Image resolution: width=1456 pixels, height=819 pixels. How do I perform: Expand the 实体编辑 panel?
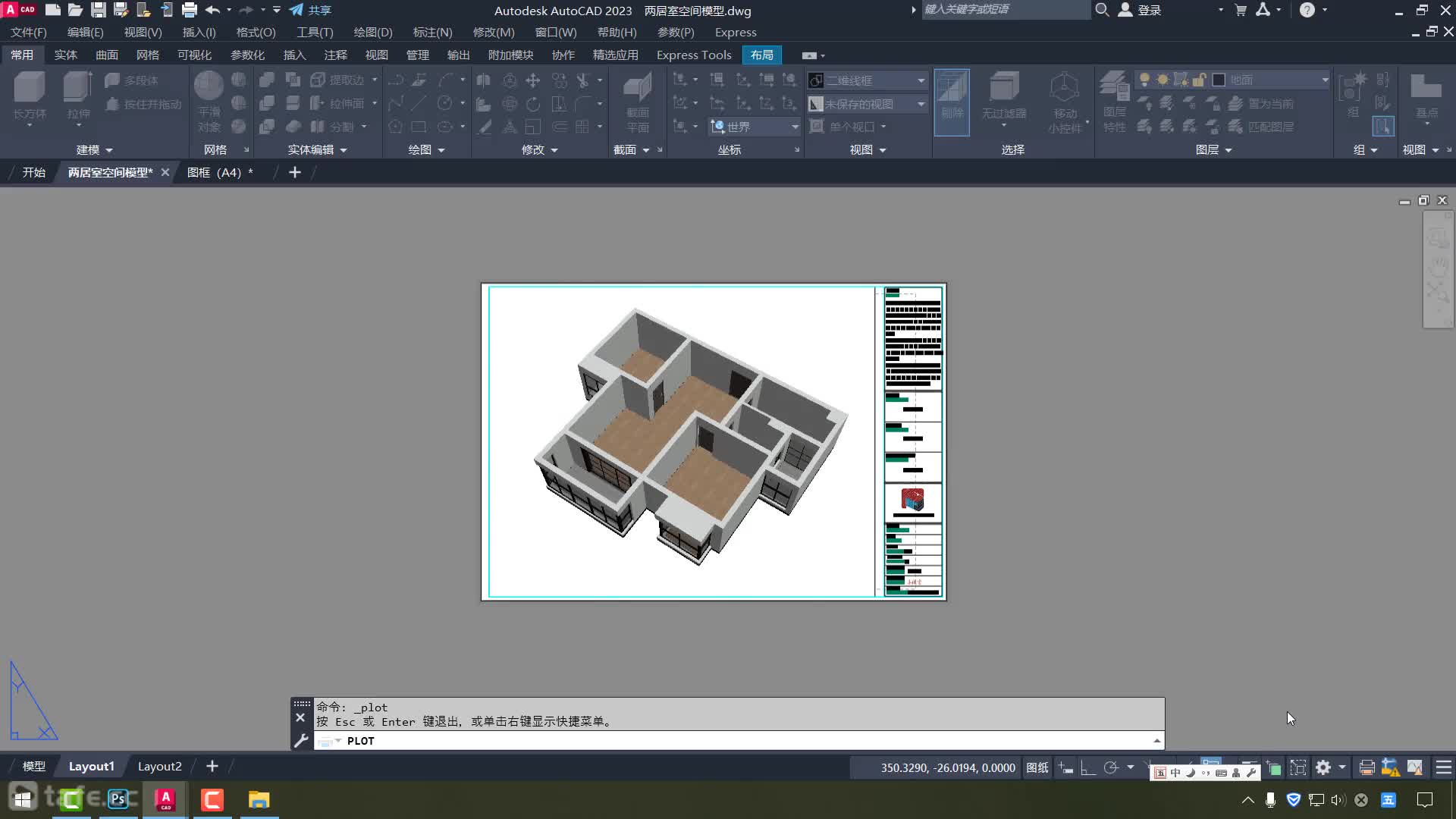pyautogui.click(x=317, y=150)
